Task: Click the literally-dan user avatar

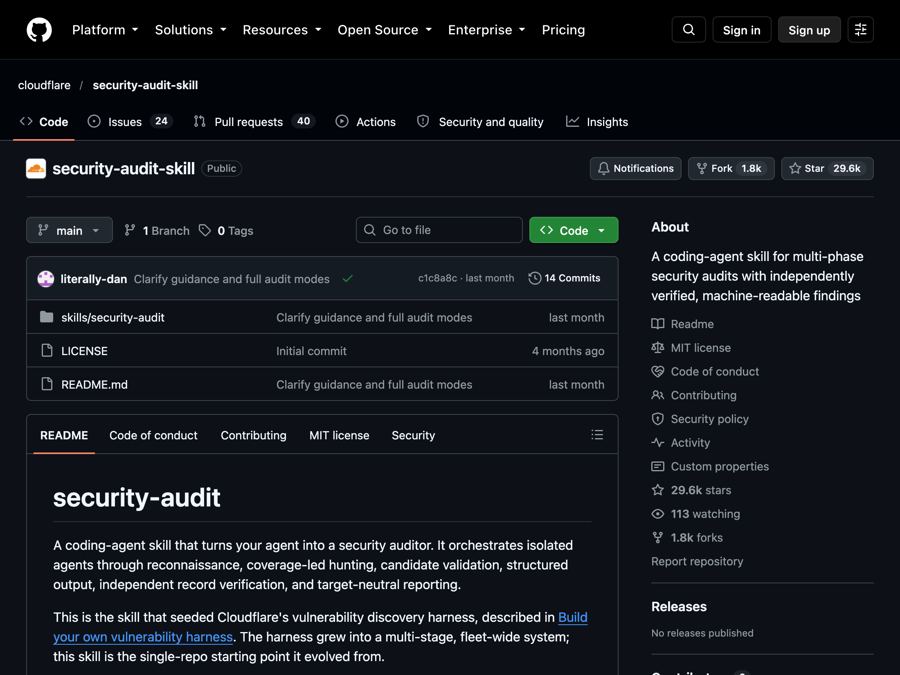Action: 46,279
